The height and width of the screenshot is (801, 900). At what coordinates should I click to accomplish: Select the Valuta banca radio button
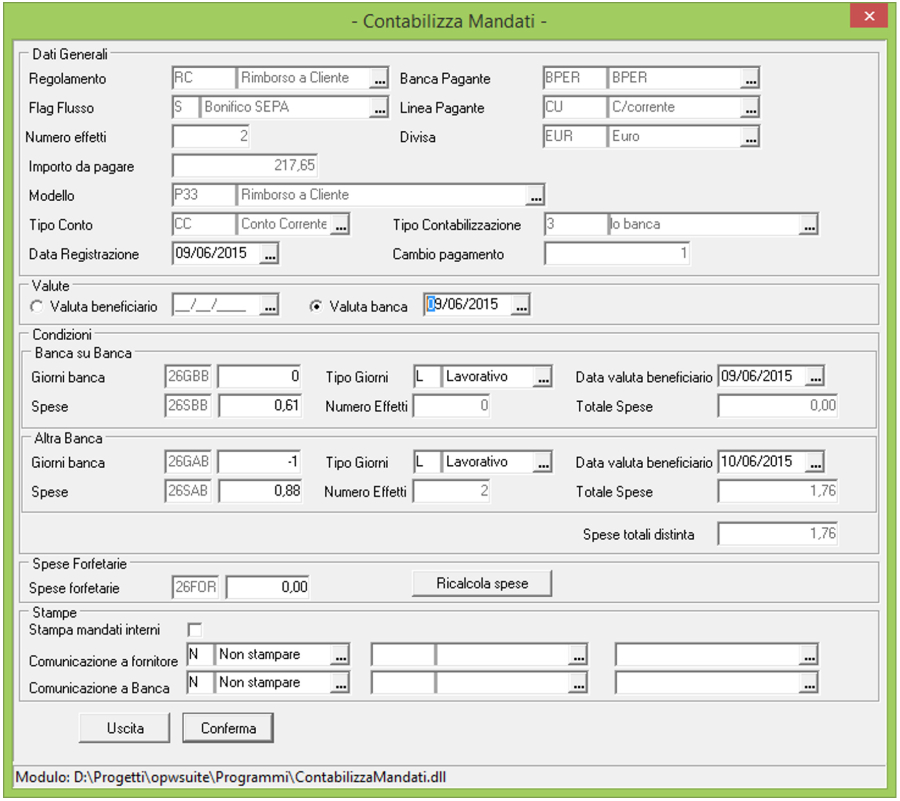click(x=316, y=307)
